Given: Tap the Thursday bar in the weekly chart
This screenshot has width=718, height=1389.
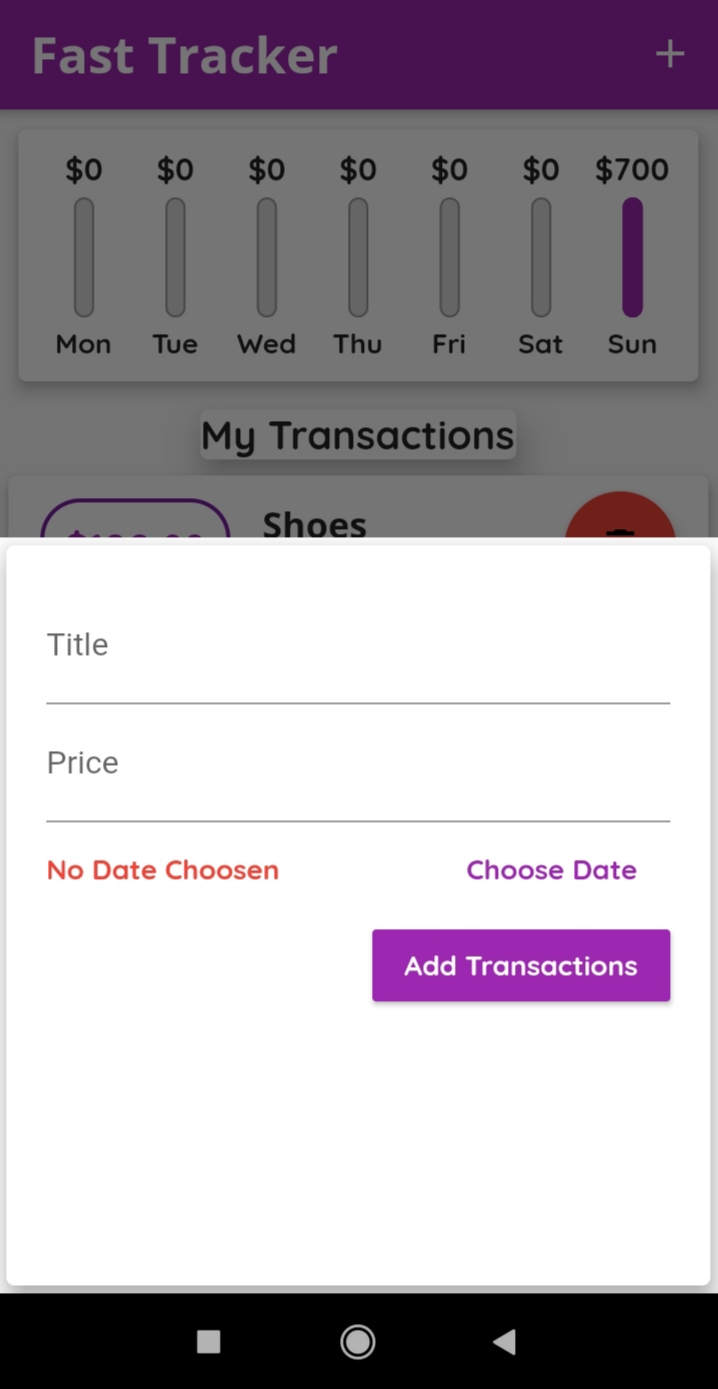Looking at the screenshot, I should (357, 255).
